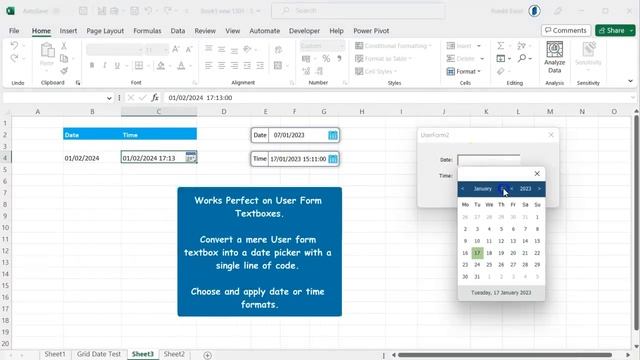640x360 pixels.
Task: Click the Redo arrow icon
Action: (x=14, y=58)
